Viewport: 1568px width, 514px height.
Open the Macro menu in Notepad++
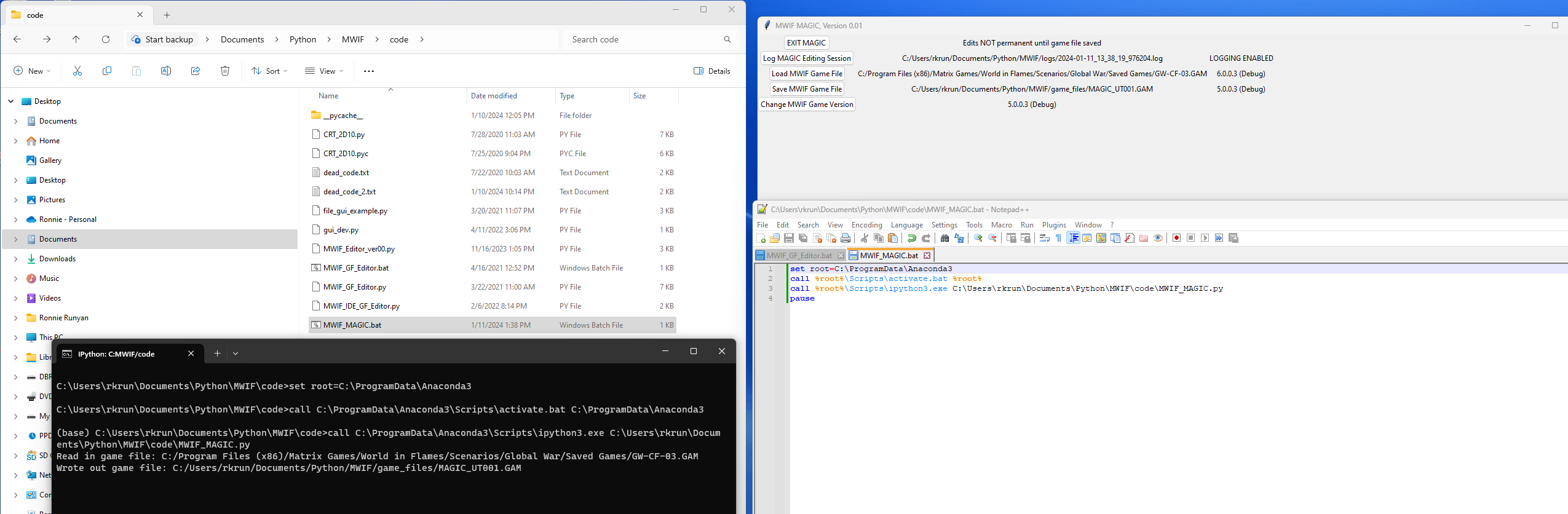(1001, 225)
